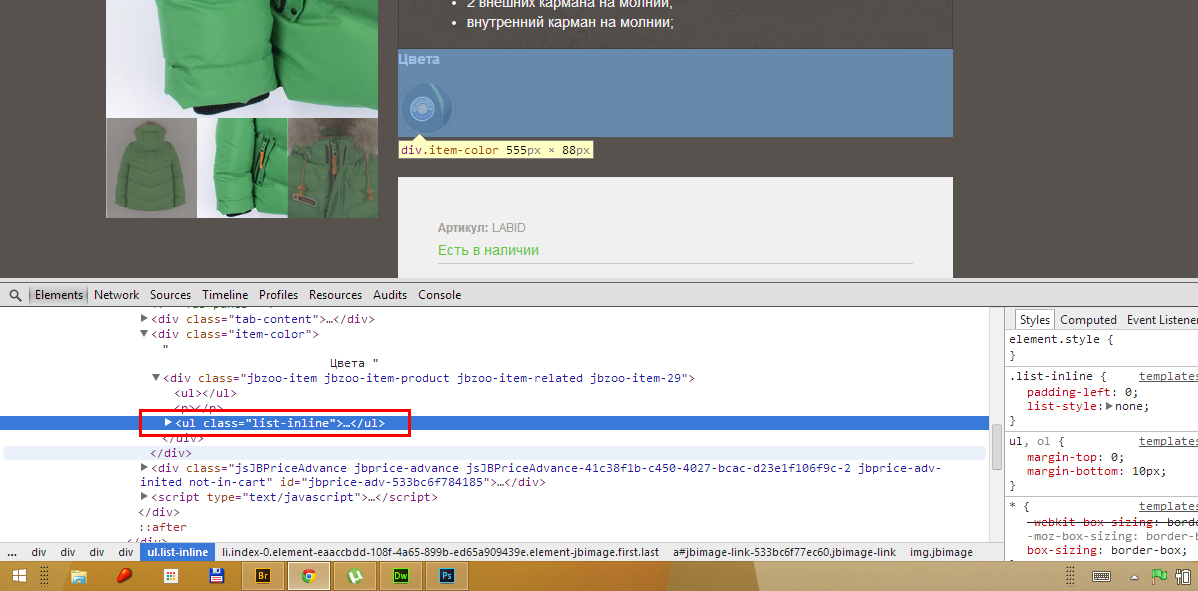
Task: Open the blue floppy disk taskbar app
Action: click(x=216, y=576)
